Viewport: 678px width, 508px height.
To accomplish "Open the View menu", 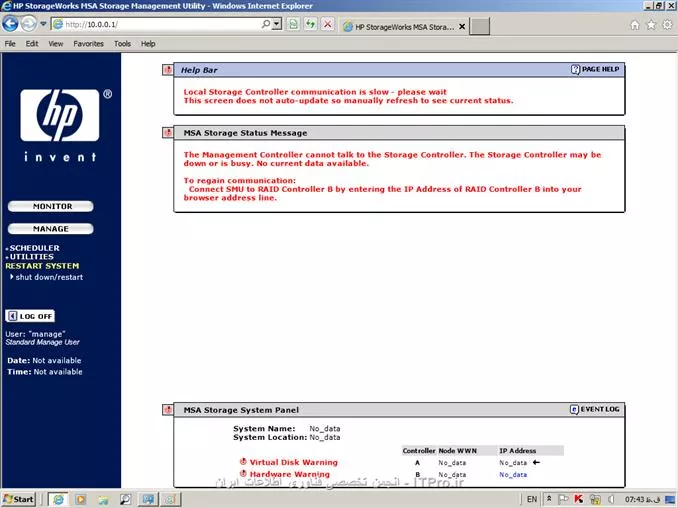I will coord(55,44).
